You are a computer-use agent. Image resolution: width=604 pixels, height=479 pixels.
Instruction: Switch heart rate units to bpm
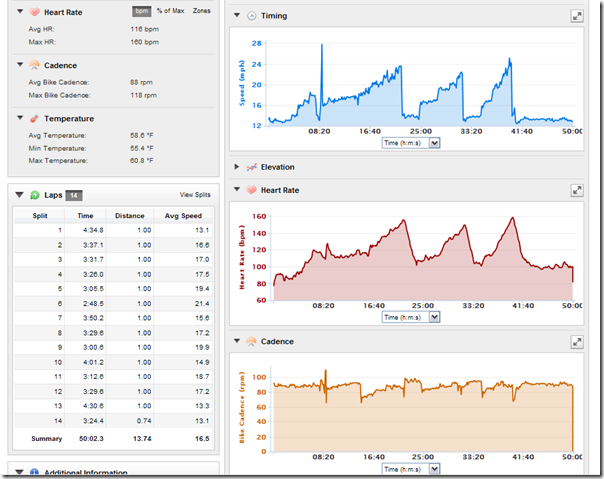point(142,10)
